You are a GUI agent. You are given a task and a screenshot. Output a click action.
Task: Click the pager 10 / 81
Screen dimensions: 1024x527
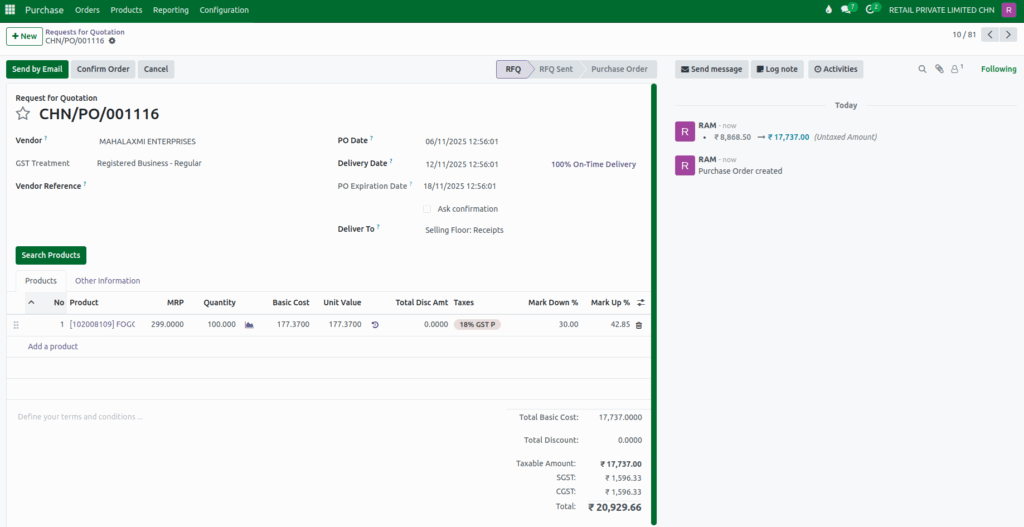click(964, 35)
